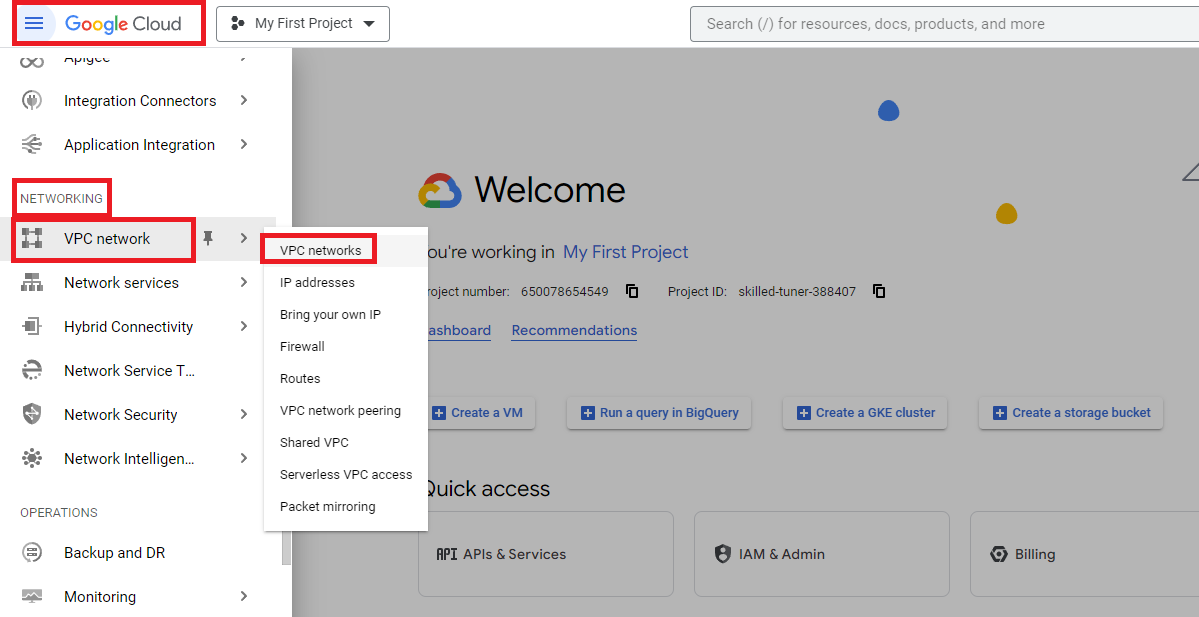Click the Network services icon
Image resolution: width=1199 pixels, height=617 pixels.
(x=31, y=283)
